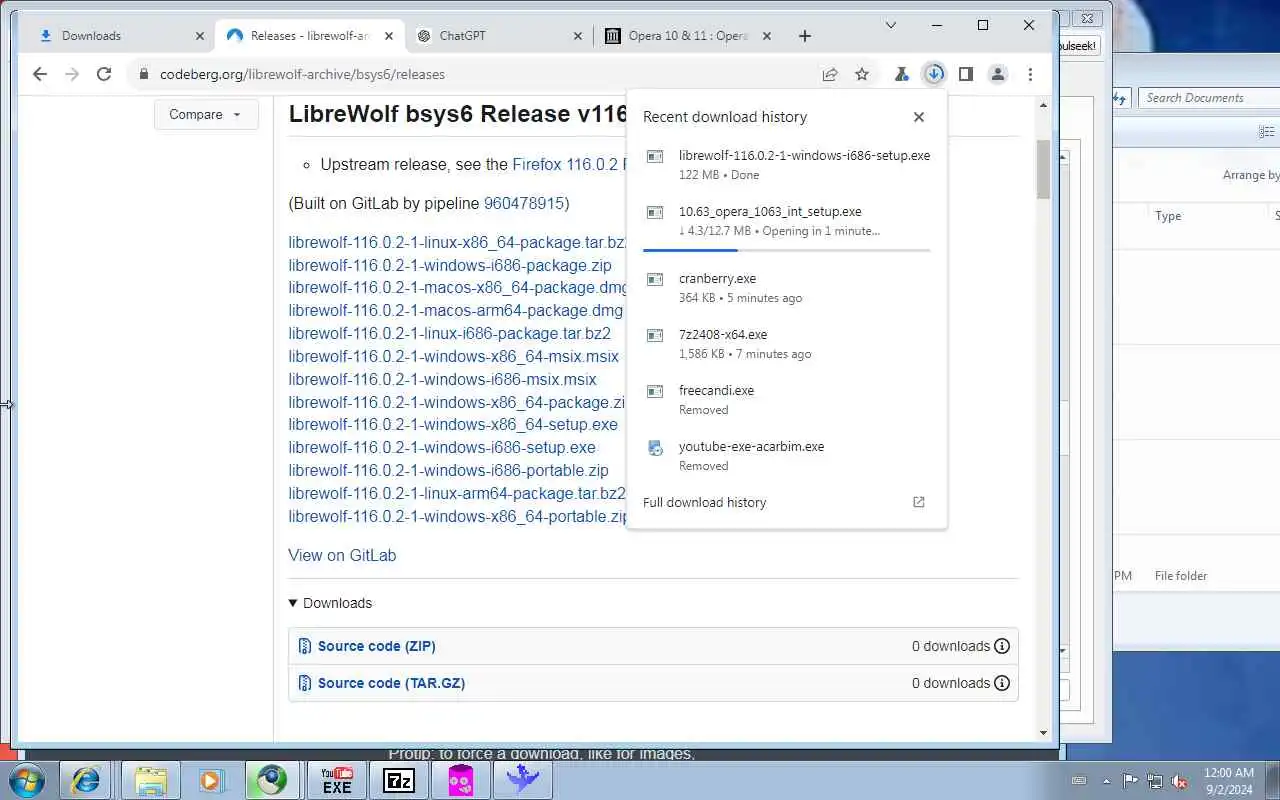
Task: Click file icon beside librewolf setup download entry
Action: pos(655,156)
